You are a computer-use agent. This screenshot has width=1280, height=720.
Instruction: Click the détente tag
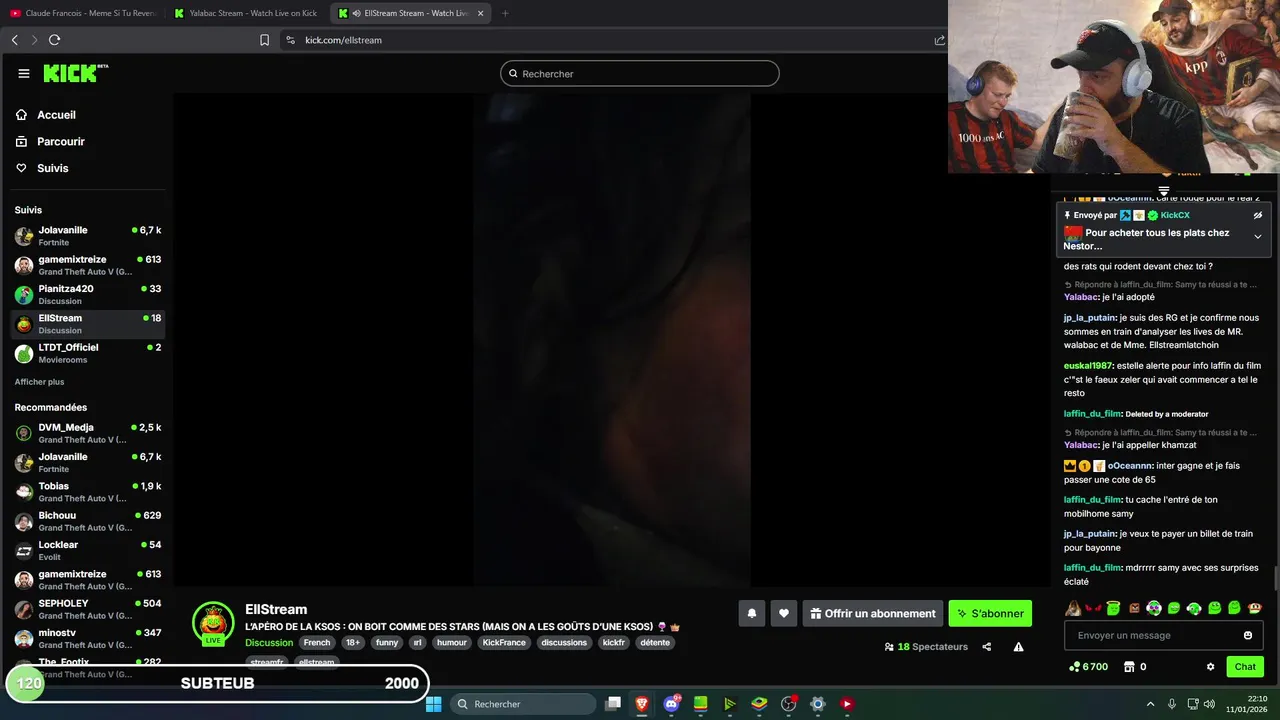[x=655, y=642]
